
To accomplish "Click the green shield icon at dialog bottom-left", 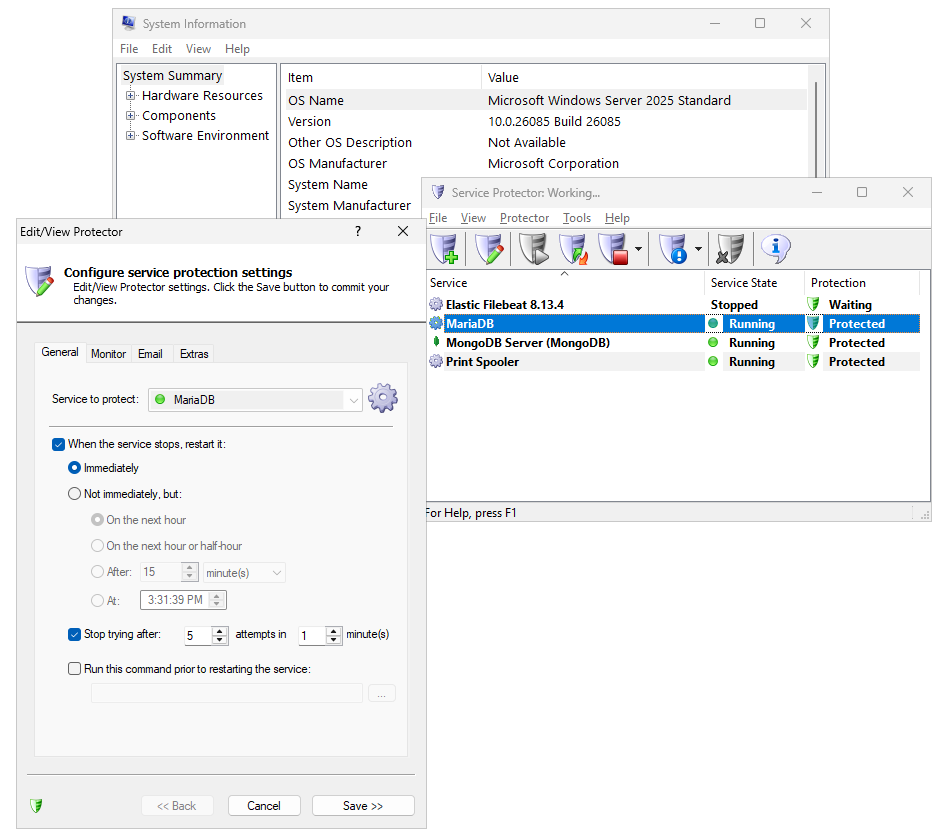I will pyautogui.click(x=36, y=805).
